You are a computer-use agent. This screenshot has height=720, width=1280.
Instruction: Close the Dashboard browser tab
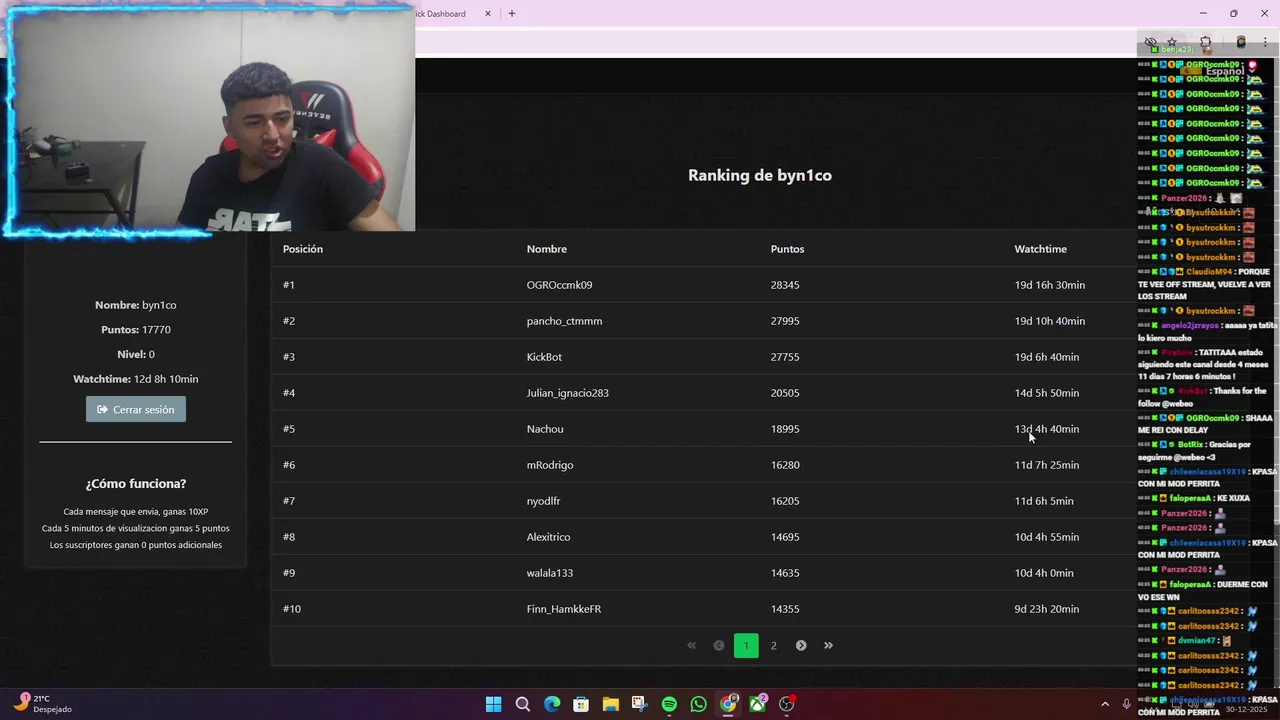tap(488, 14)
